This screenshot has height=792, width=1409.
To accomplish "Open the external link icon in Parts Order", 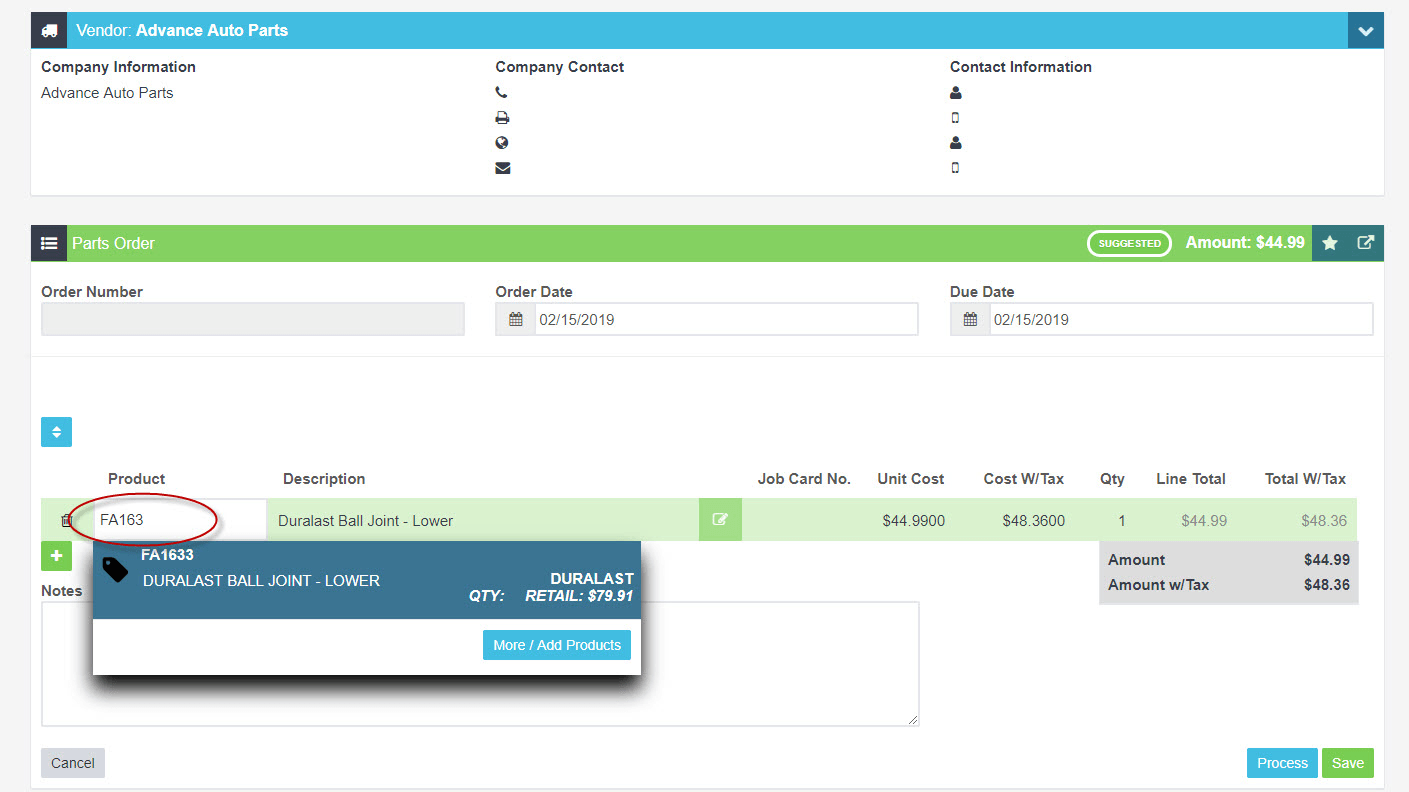I will pyautogui.click(x=1365, y=243).
